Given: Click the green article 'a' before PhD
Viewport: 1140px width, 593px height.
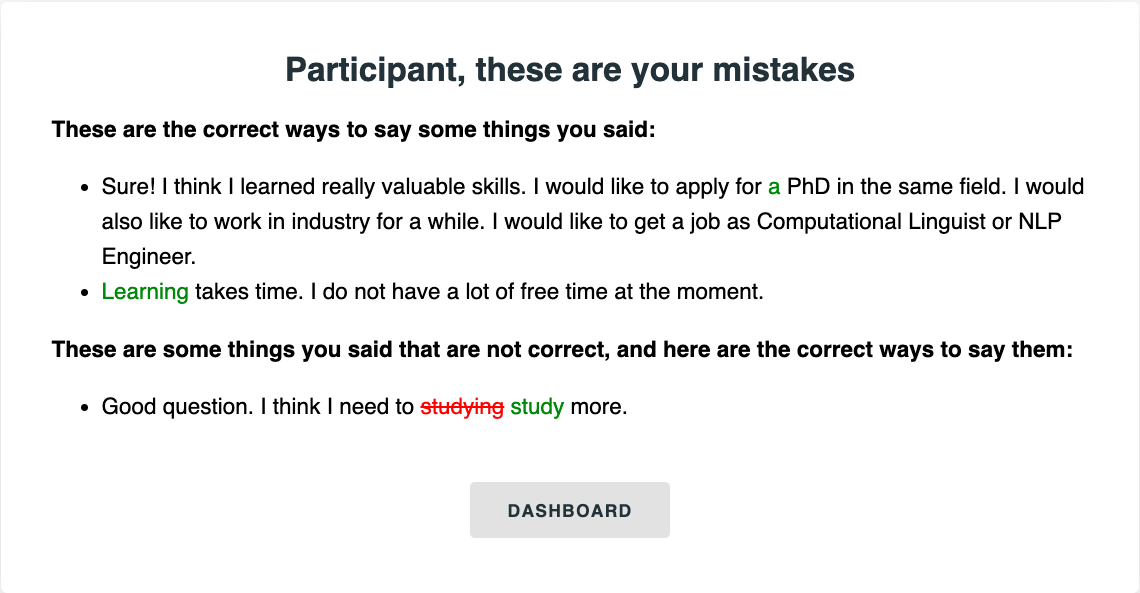Looking at the screenshot, I should pyautogui.click(x=774, y=187).
